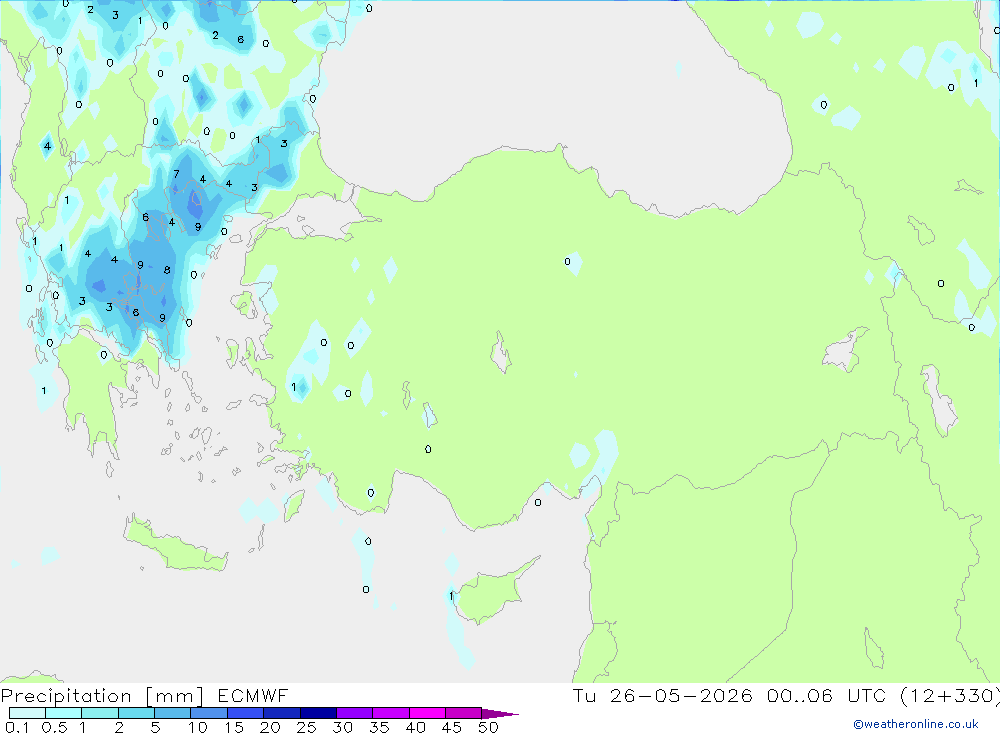Image resolution: width=1000 pixels, height=733 pixels.
Task: Select the legend swatch between 15 and 20
Action: pyautogui.click(x=246, y=713)
